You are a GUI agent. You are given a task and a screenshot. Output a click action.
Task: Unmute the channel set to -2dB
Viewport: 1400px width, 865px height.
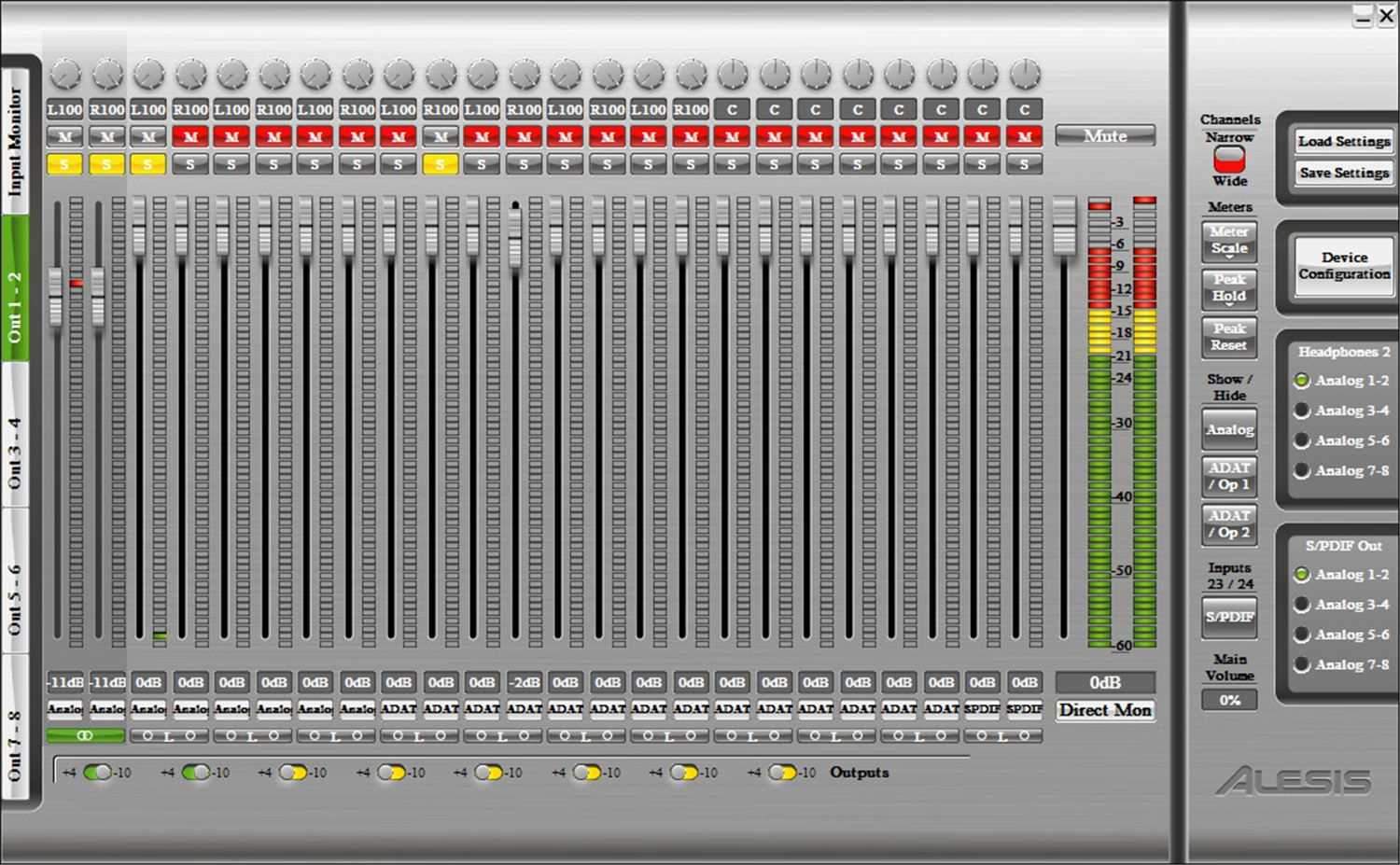(x=524, y=137)
